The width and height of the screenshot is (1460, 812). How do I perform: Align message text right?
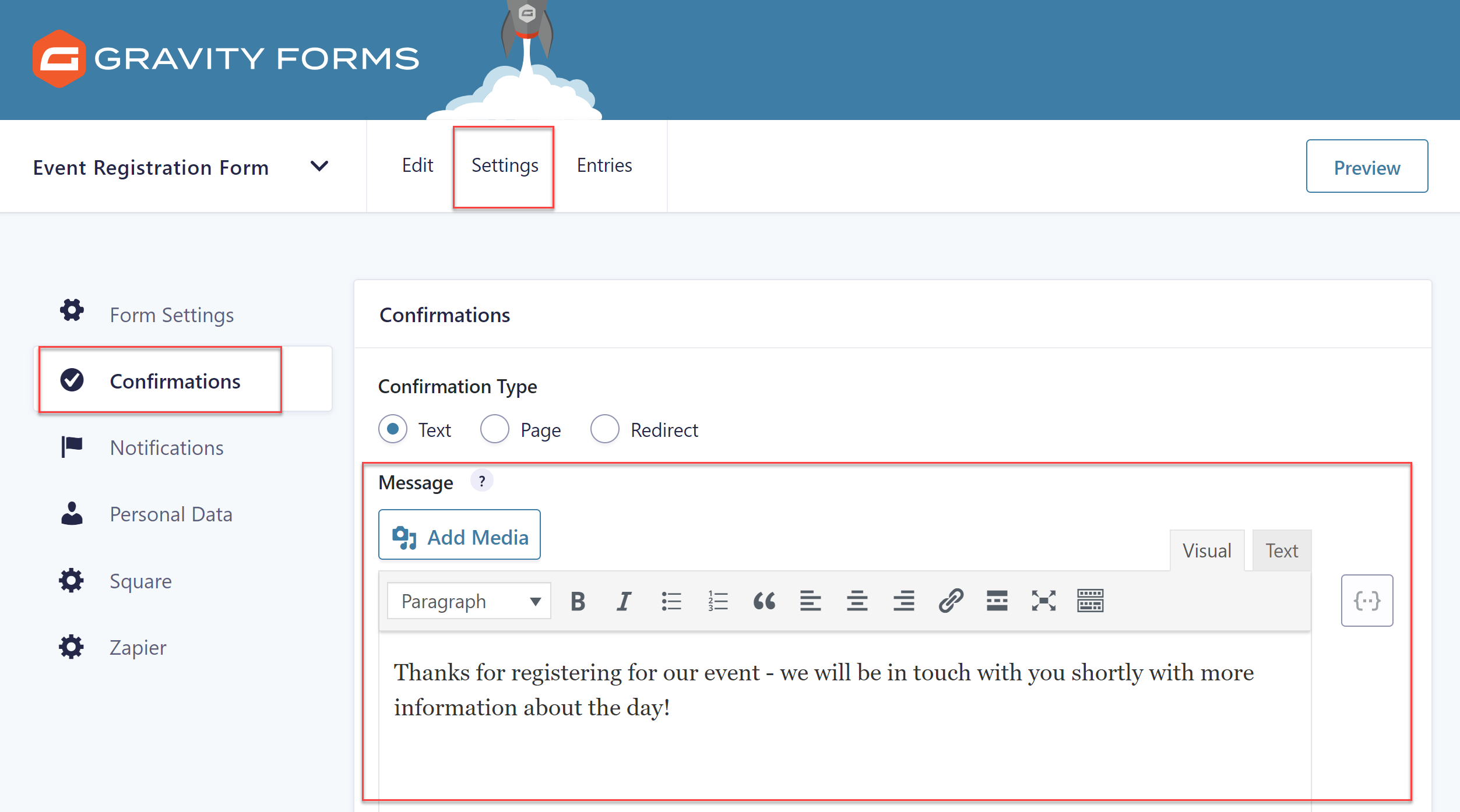904,601
